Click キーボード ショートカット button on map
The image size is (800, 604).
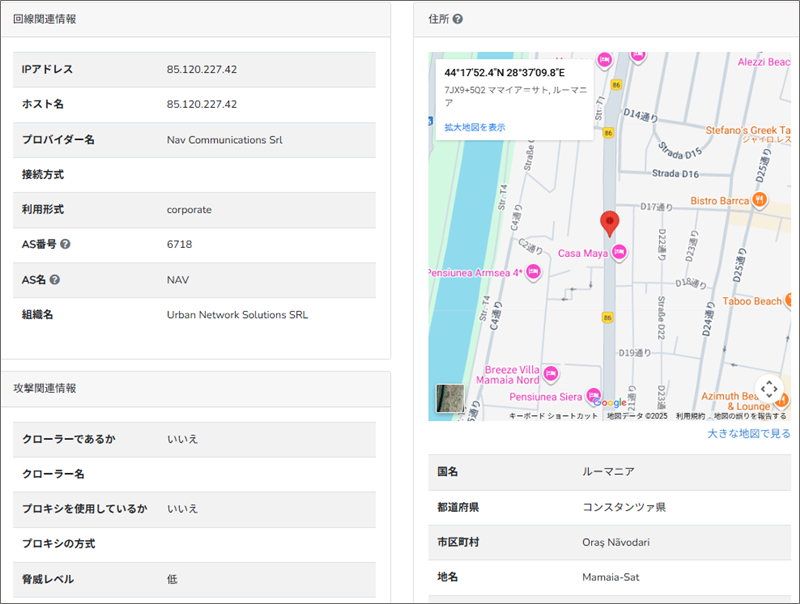[553, 416]
